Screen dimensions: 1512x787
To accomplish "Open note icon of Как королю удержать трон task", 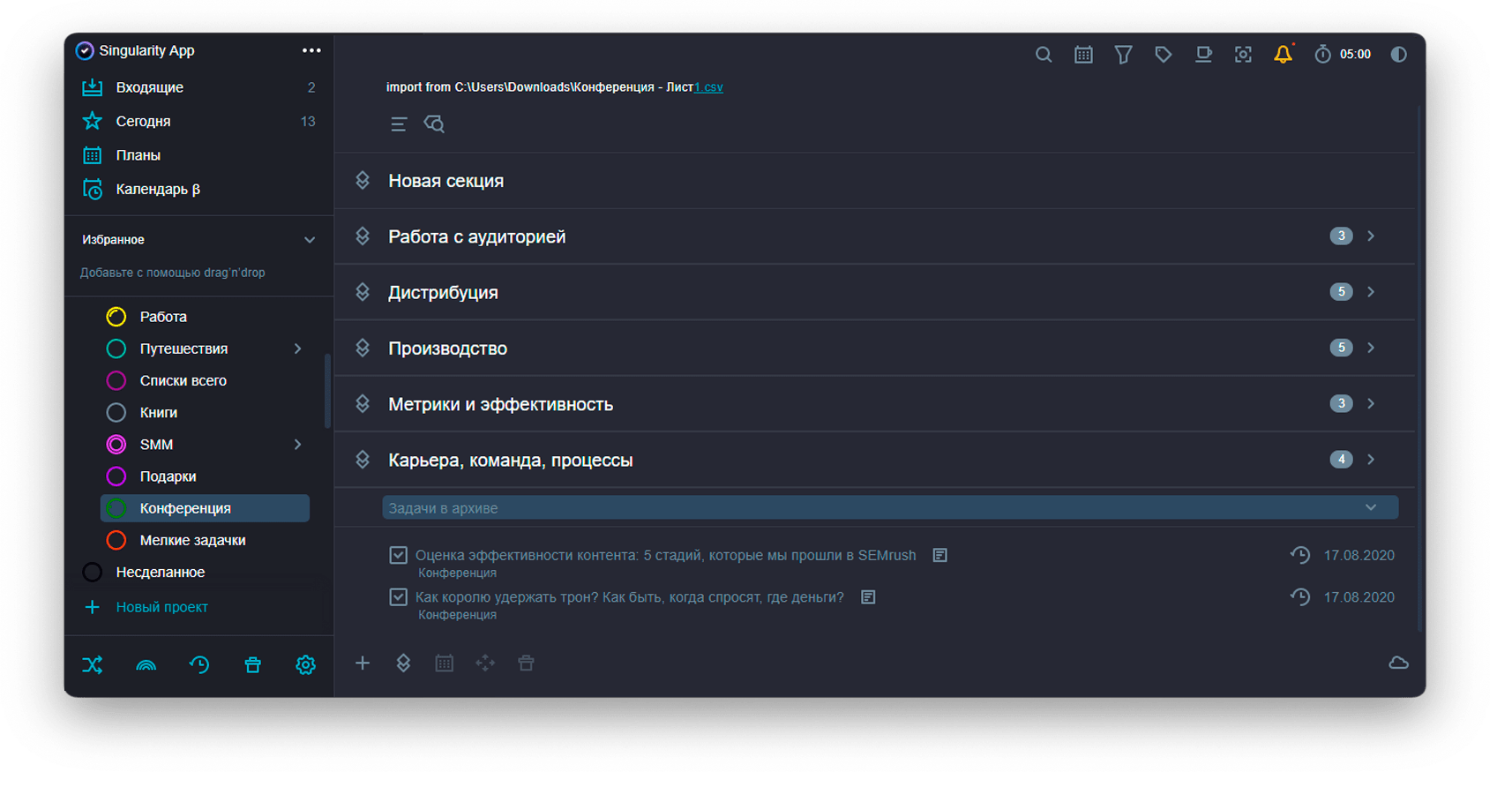I will pos(869,597).
